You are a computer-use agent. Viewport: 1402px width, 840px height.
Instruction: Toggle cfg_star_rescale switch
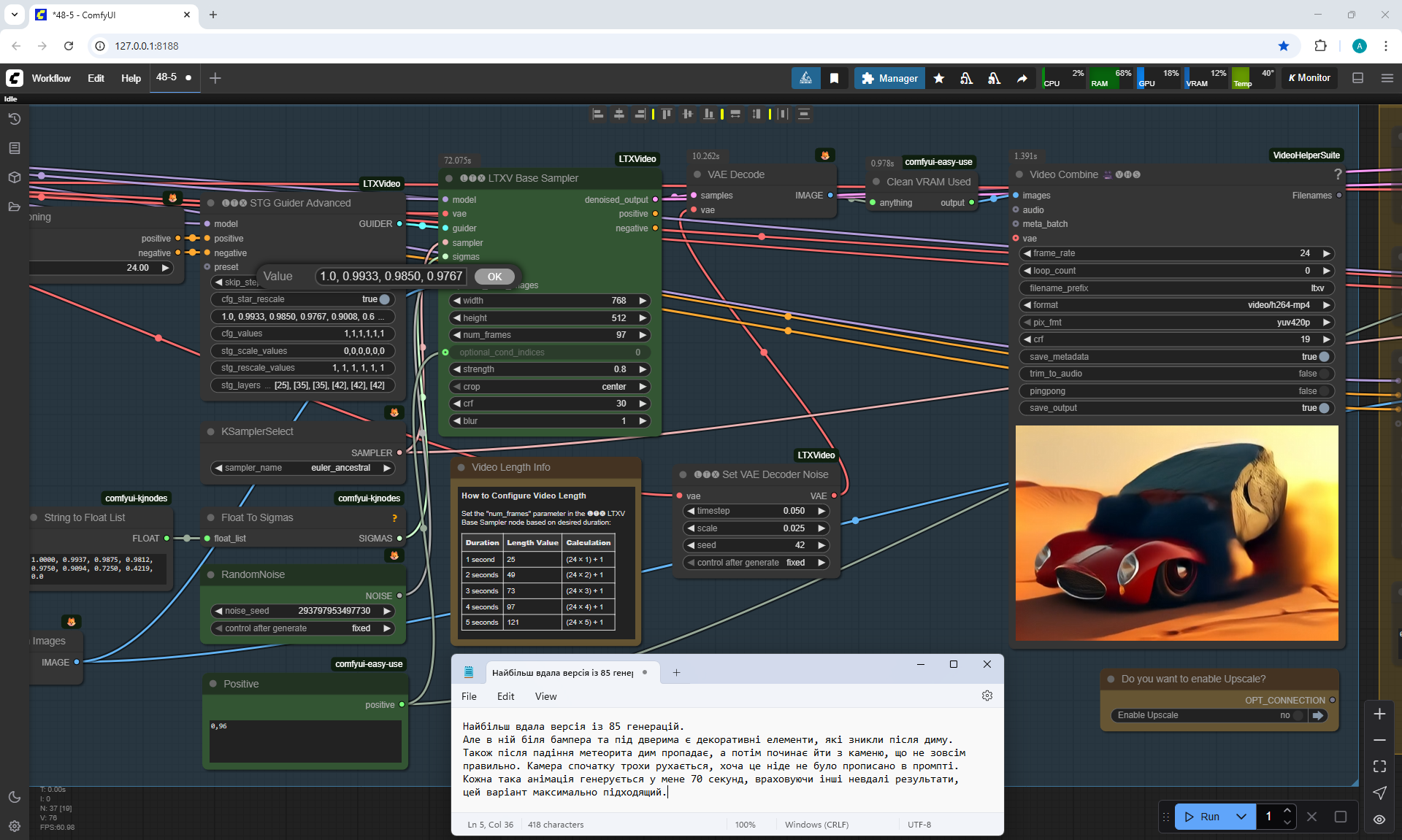pos(383,299)
